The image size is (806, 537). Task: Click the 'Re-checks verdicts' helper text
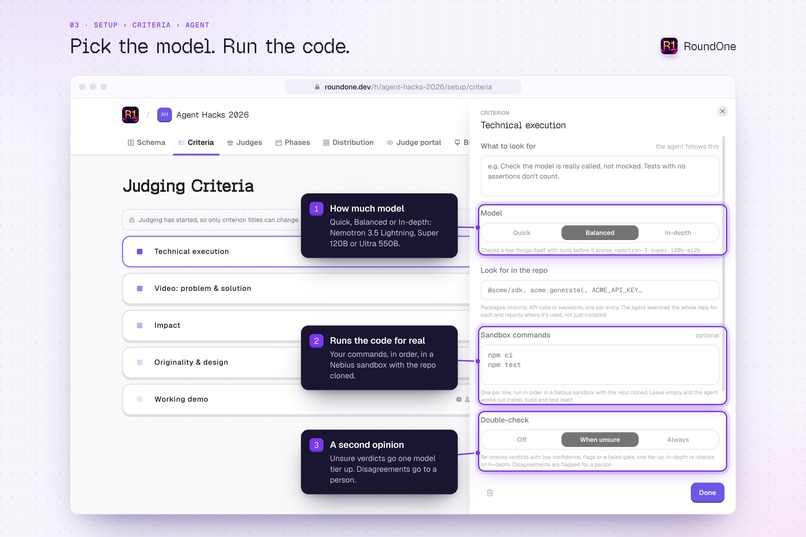click(597, 460)
